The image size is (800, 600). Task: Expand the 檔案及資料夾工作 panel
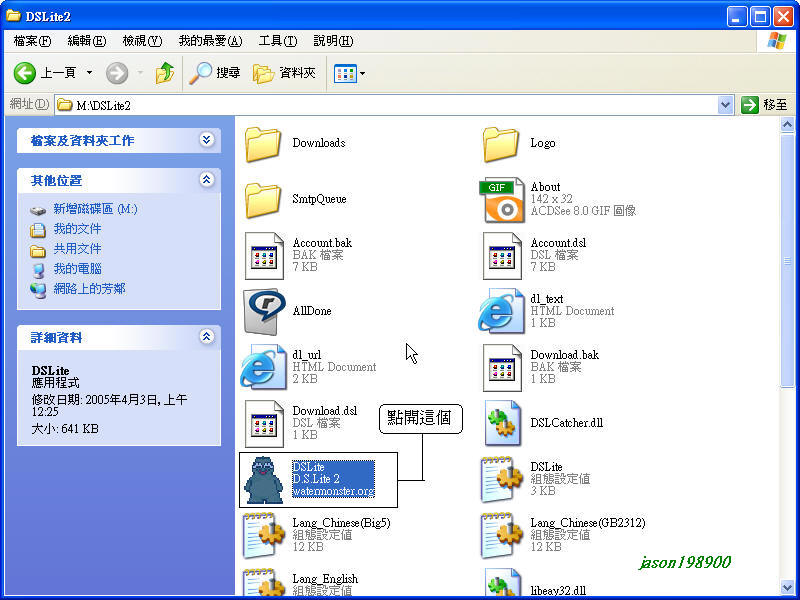[206, 139]
